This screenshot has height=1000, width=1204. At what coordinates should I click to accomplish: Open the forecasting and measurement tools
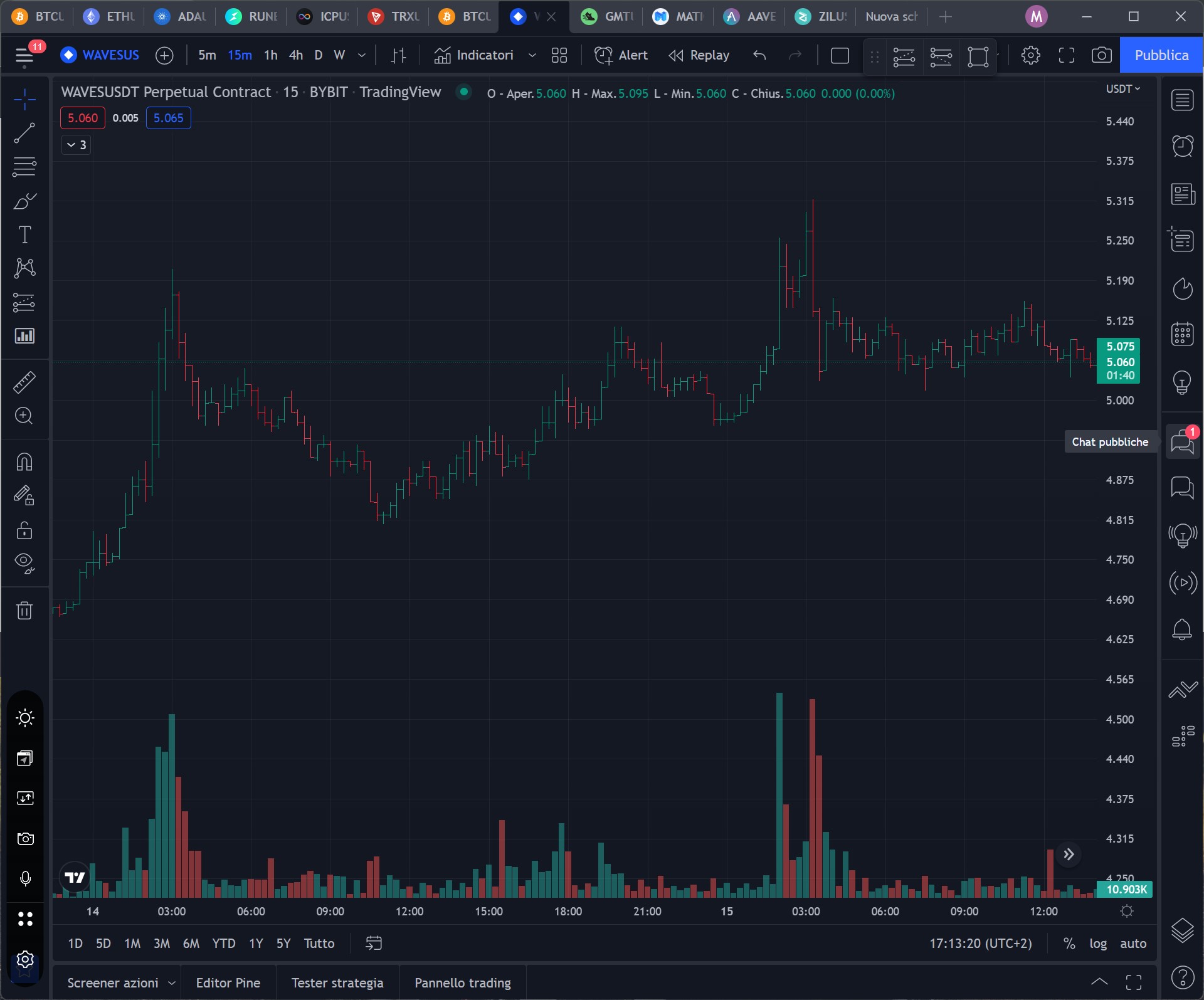[24, 302]
